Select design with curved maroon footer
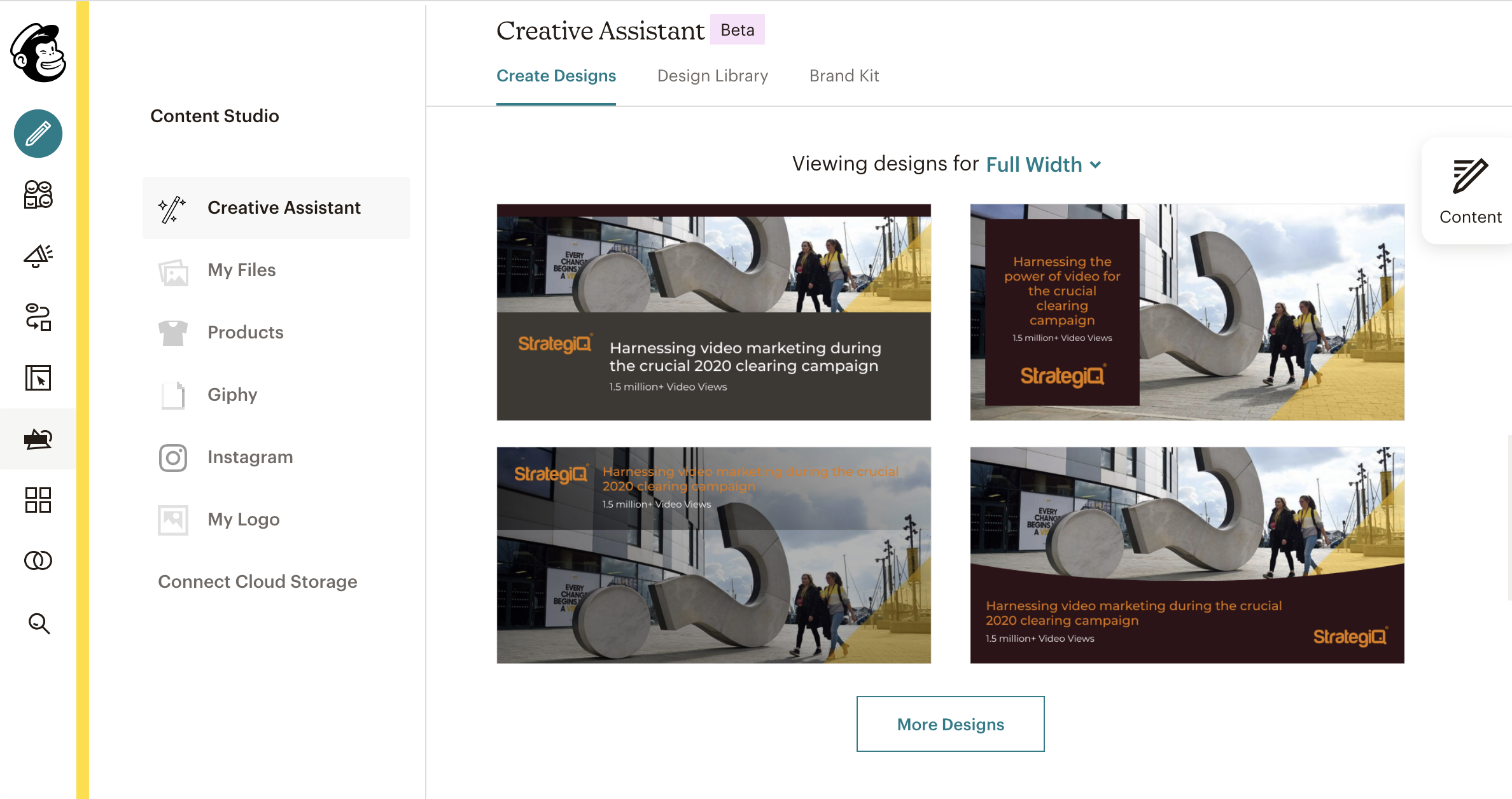Screen dimensions: 1512x799 coord(1187,555)
